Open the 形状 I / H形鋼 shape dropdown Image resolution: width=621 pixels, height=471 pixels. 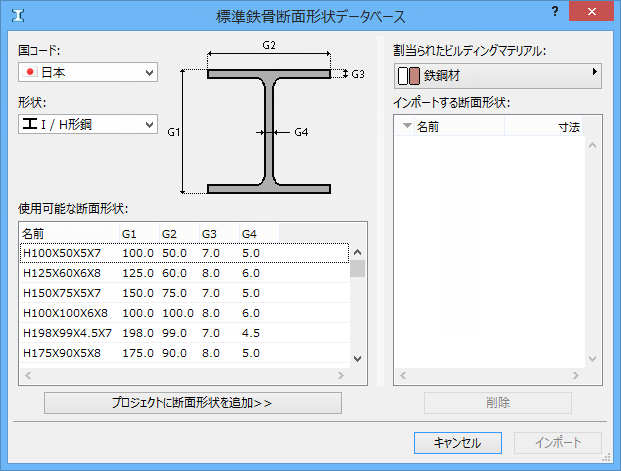pyautogui.click(x=88, y=124)
